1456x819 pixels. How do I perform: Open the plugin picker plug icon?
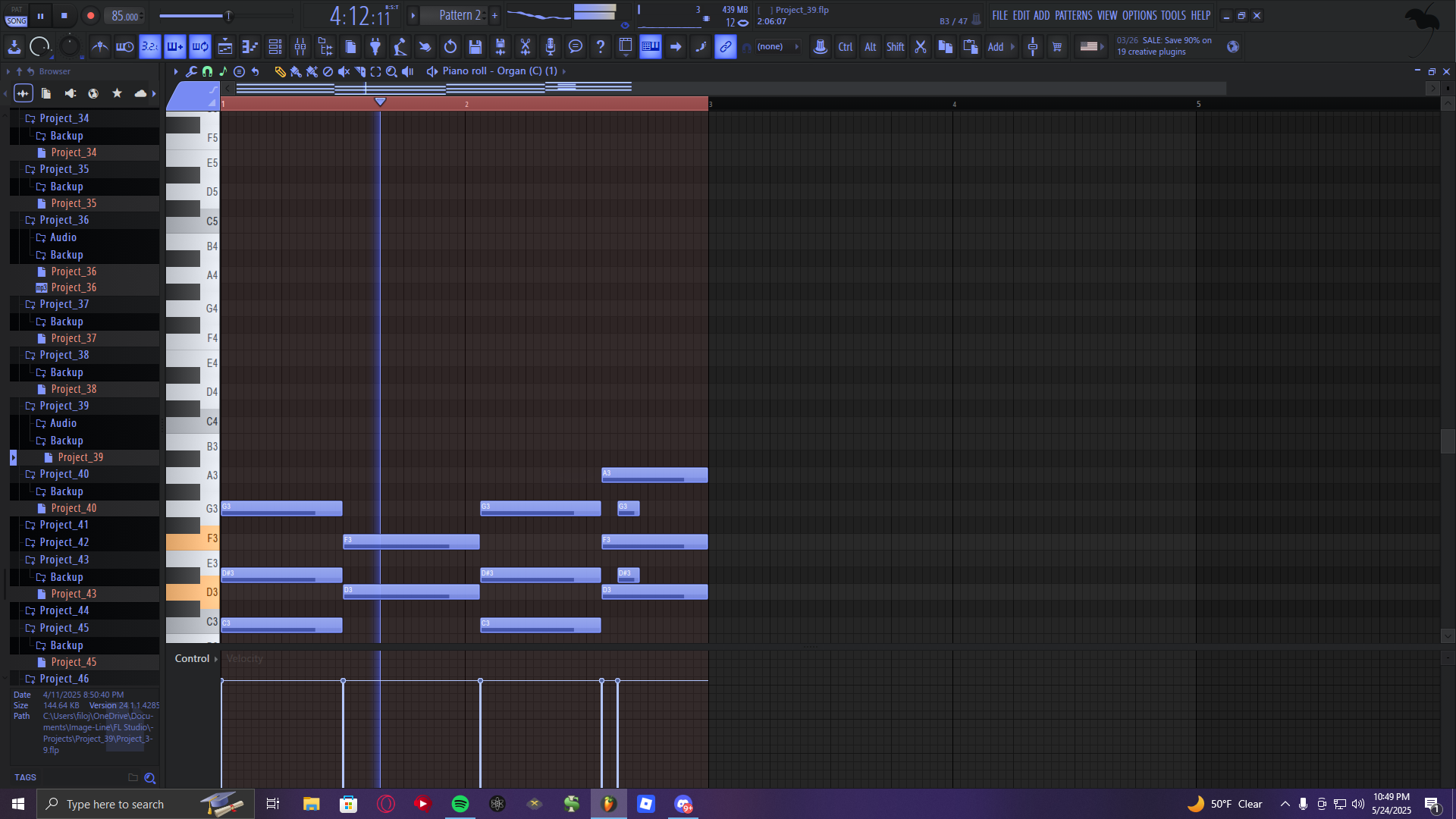click(x=375, y=47)
